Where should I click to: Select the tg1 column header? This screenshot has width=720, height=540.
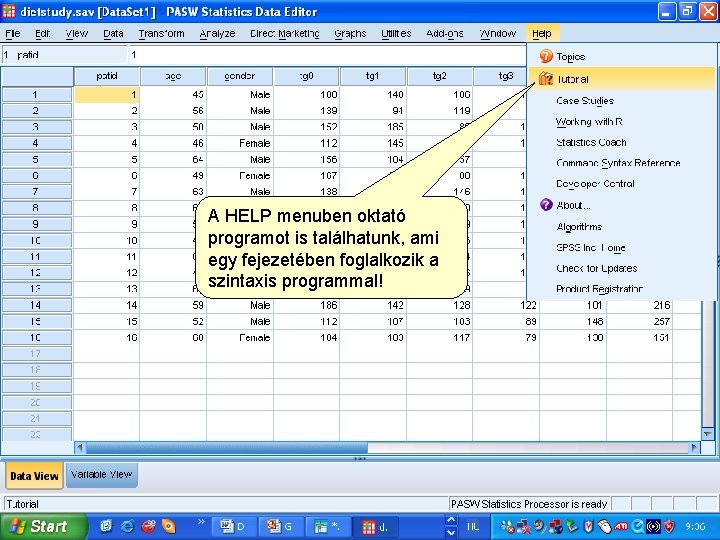coord(373,76)
